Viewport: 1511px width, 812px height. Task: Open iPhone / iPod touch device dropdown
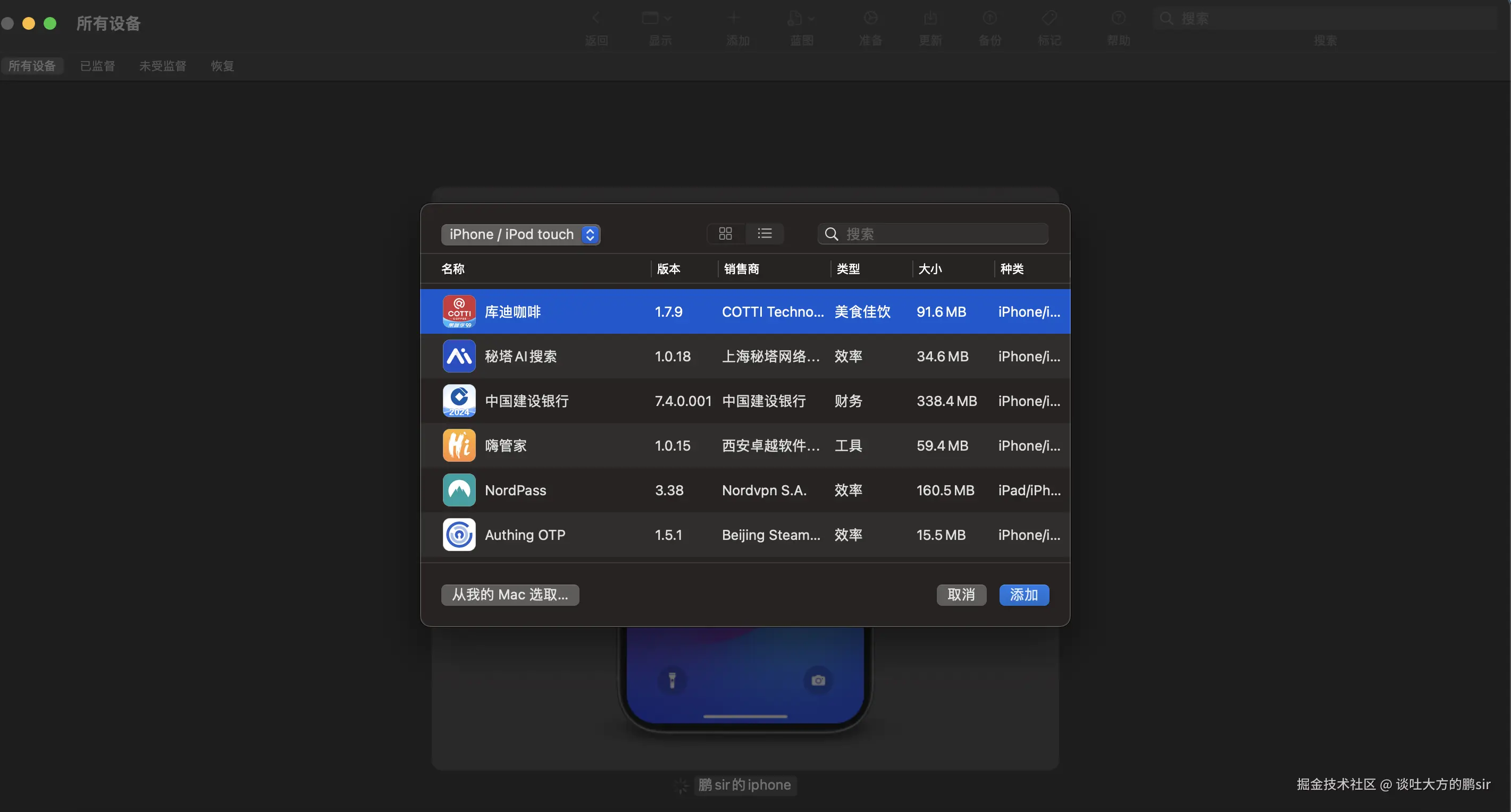click(521, 234)
